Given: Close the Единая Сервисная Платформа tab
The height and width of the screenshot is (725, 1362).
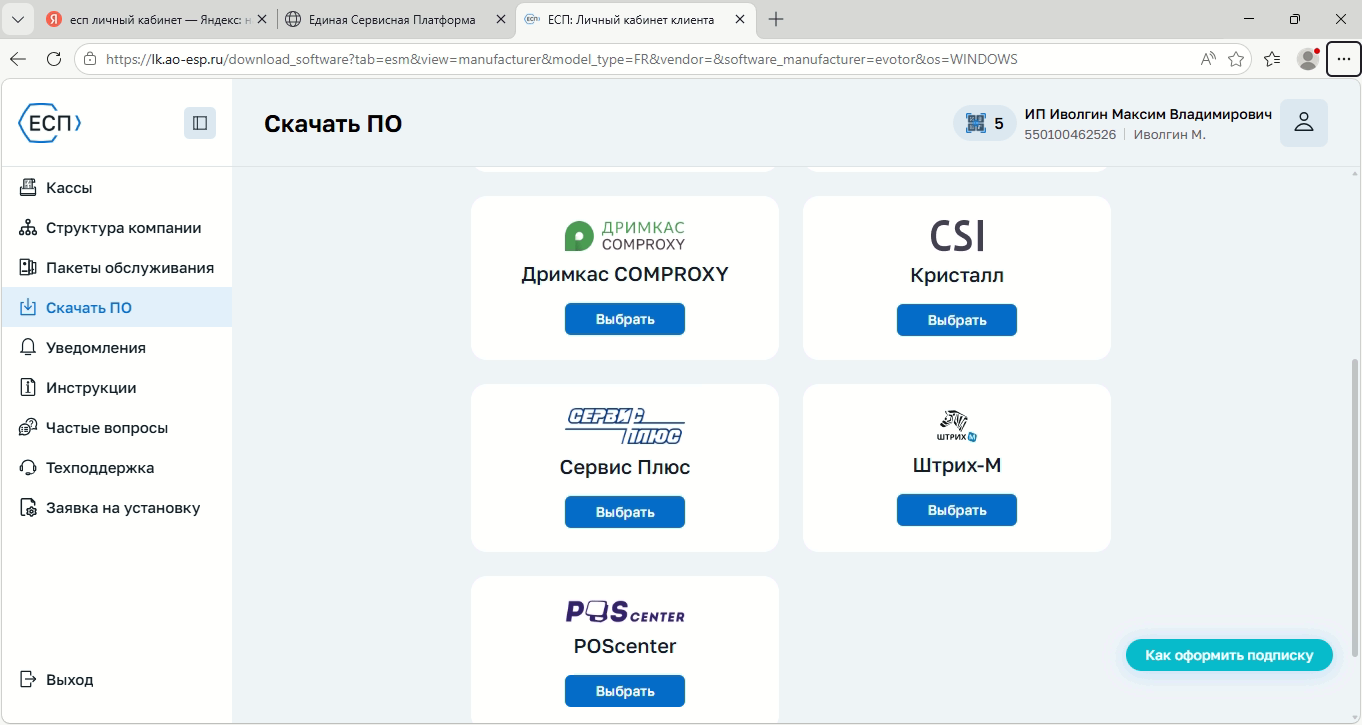Looking at the screenshot, I should pos(500,20).
